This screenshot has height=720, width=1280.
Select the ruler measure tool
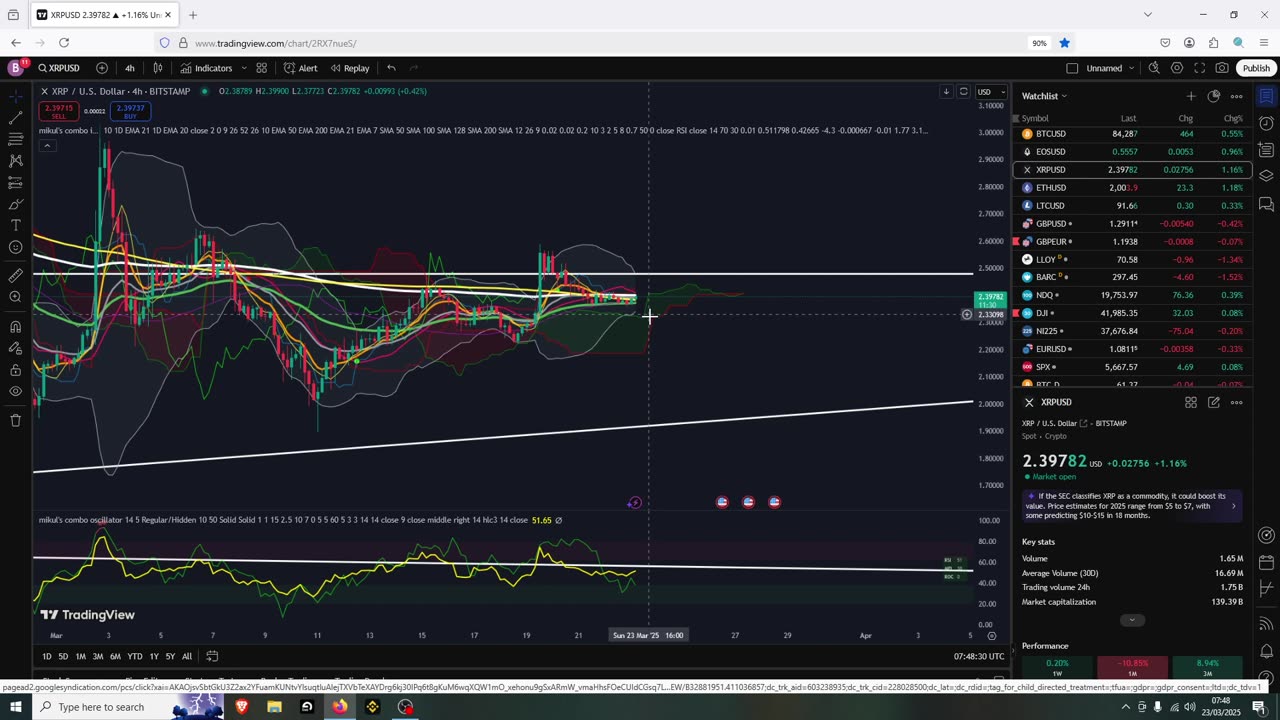pos(15,275)
